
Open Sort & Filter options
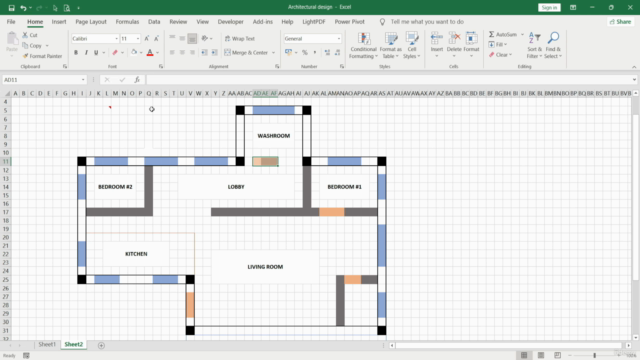click(x=534, y=45)
